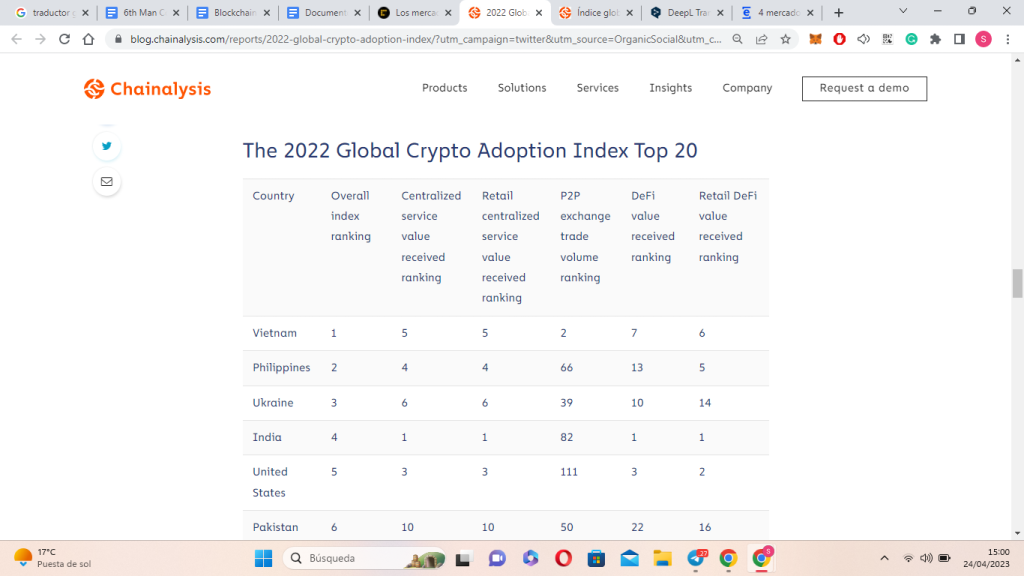1024x576 pixels.
Task: Open the weather widget showing 17°C
Action: (52, 558)
